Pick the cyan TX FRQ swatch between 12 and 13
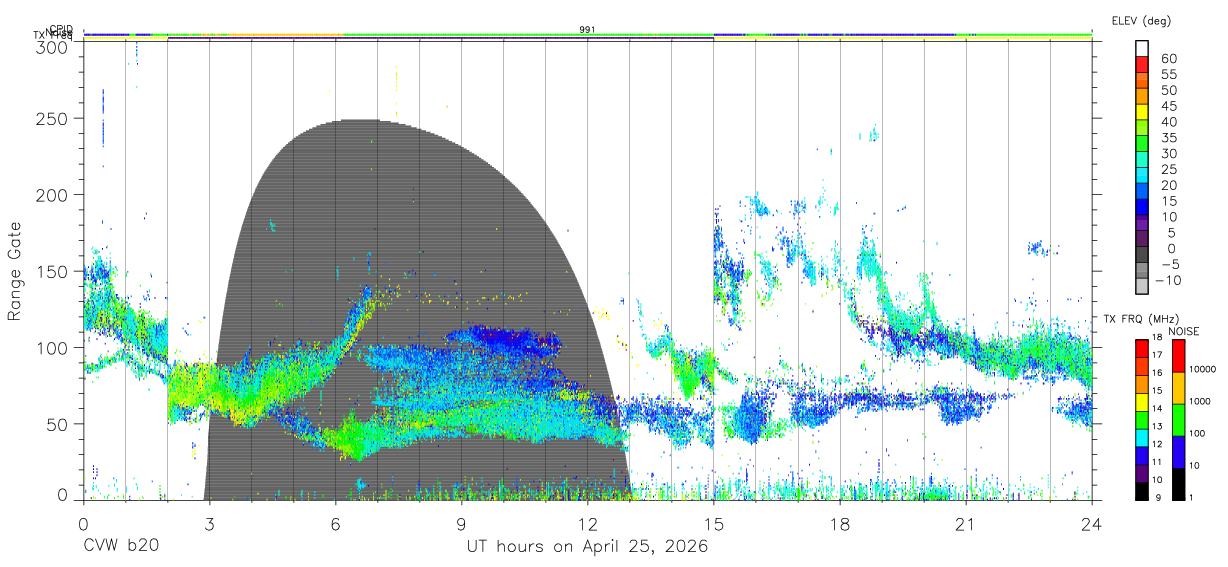The image size is (1228, 567). click(1142, 436)
